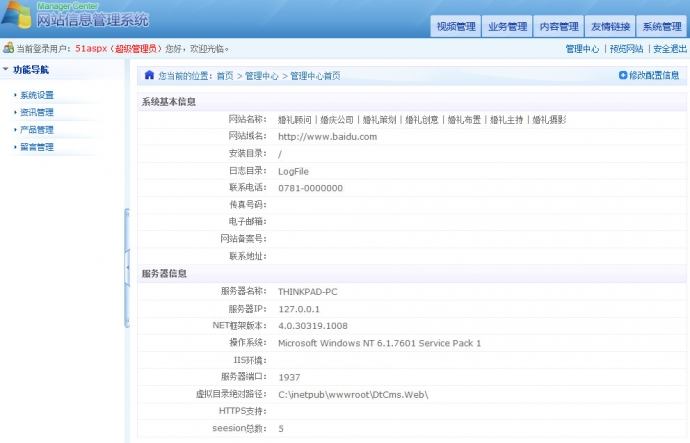690x443 pixels.
Task: Click the user icon beside 当前登录用户
Action: click(8, 48)
